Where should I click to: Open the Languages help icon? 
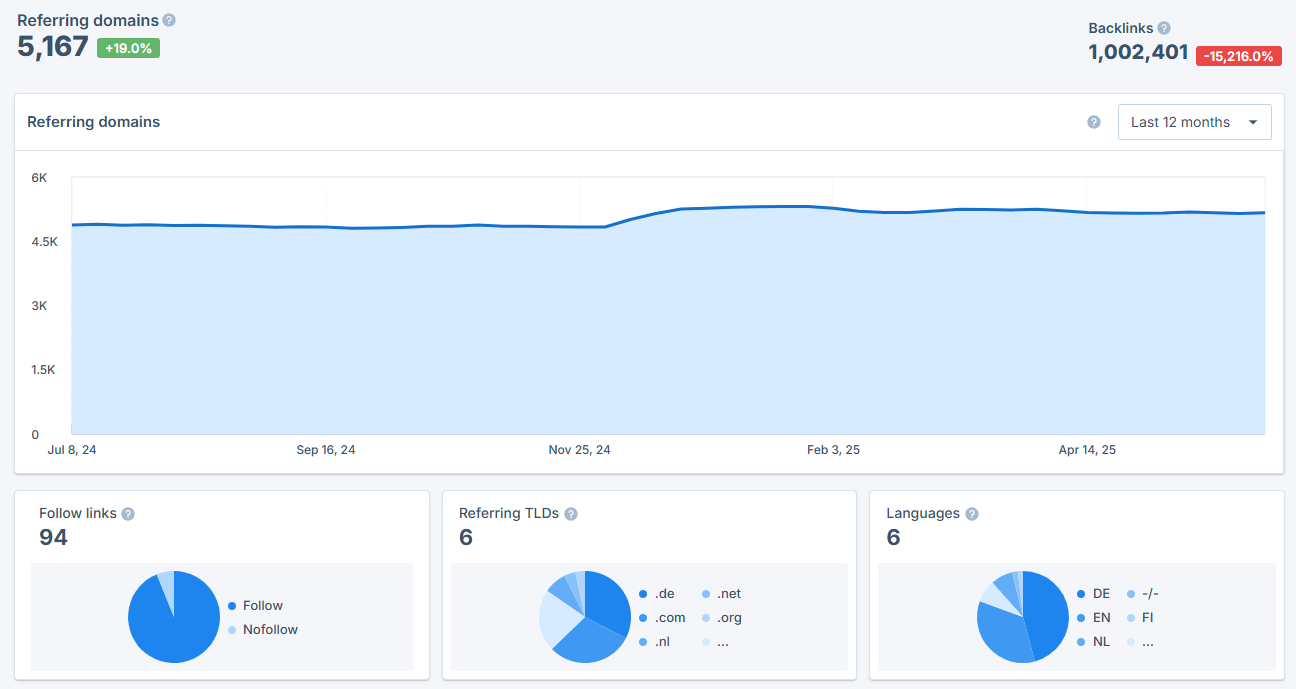[x=971, y=512]
